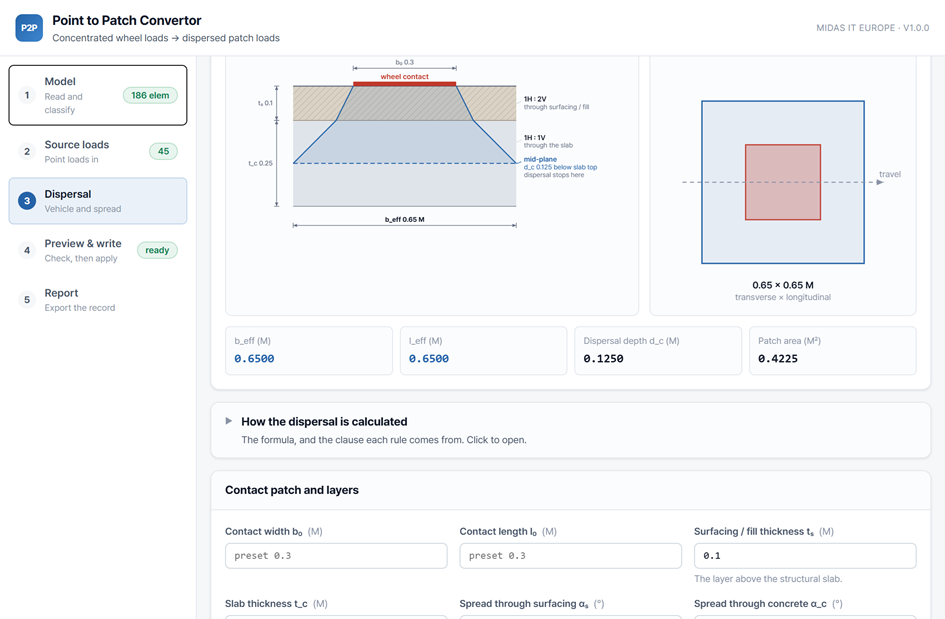Click the P2P app logo icon
The image size is (945, 619).
(29, 28)
